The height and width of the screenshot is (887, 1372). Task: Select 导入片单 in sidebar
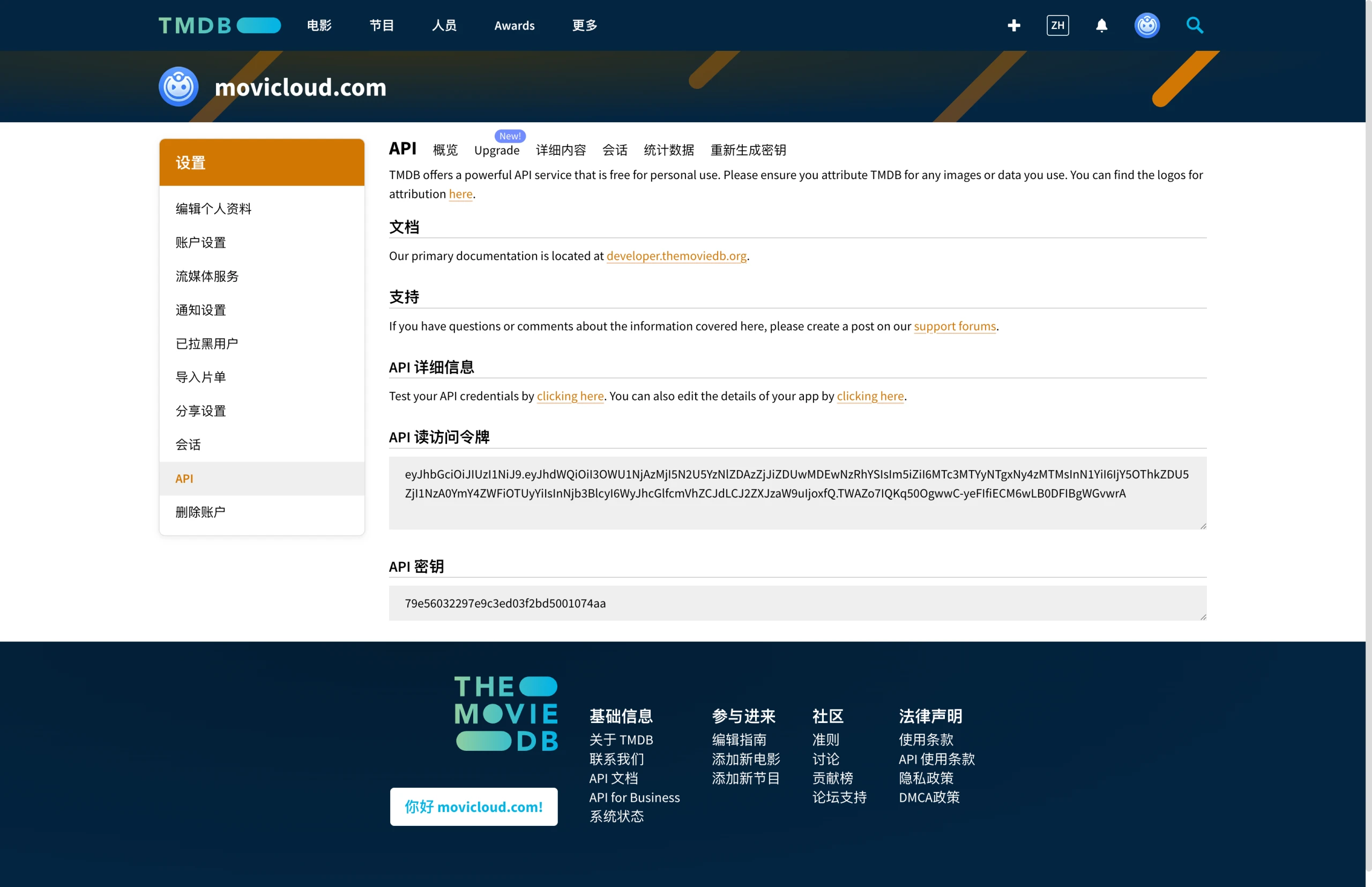pos(262,377)
